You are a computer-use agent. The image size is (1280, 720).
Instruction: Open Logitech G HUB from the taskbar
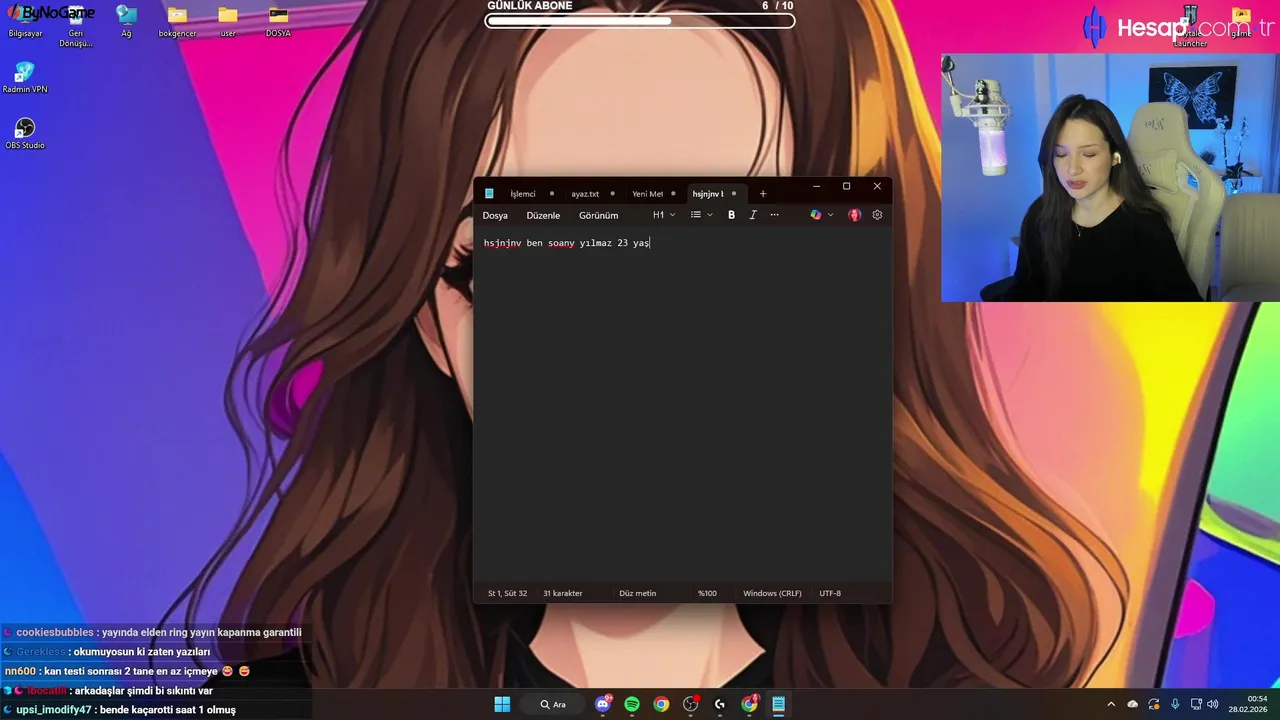[720, 704]
